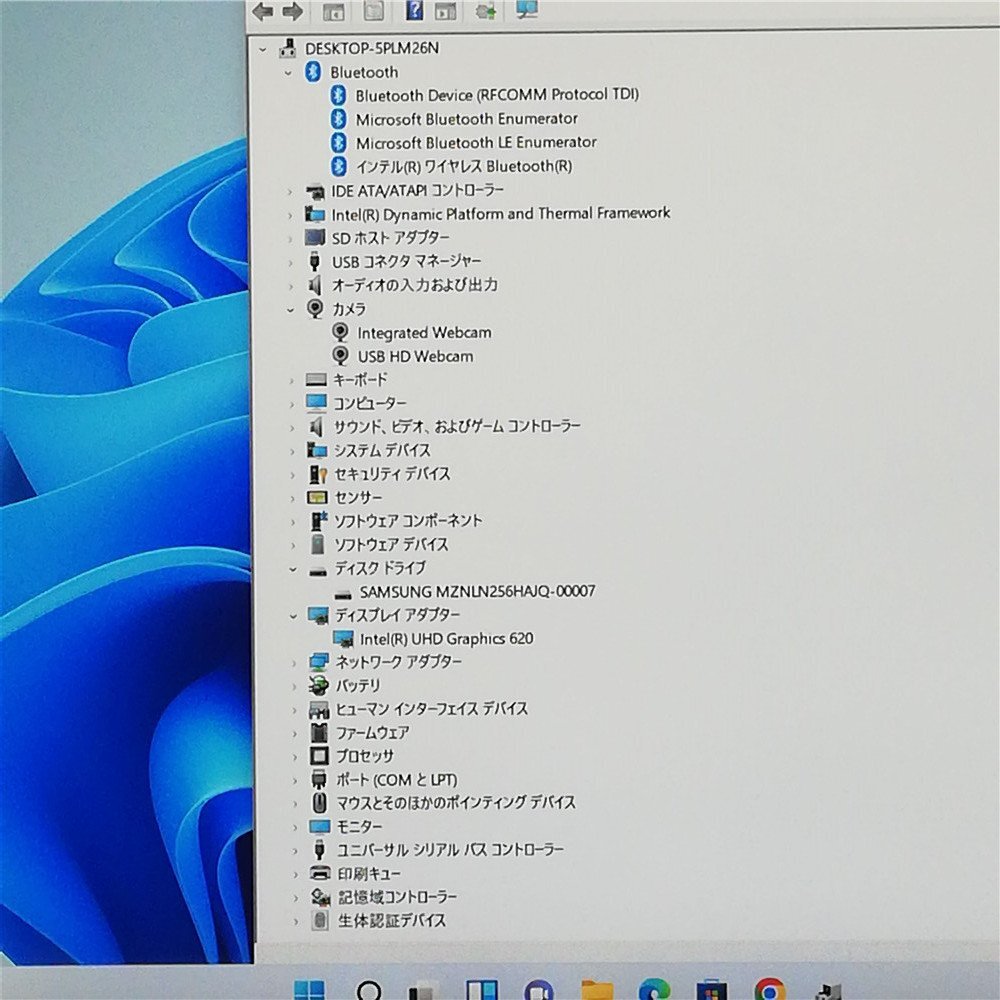Screen dimensions: 1000x1000
Task: Click the scan for hardware changes monitor icon
Action: [526, 9]
